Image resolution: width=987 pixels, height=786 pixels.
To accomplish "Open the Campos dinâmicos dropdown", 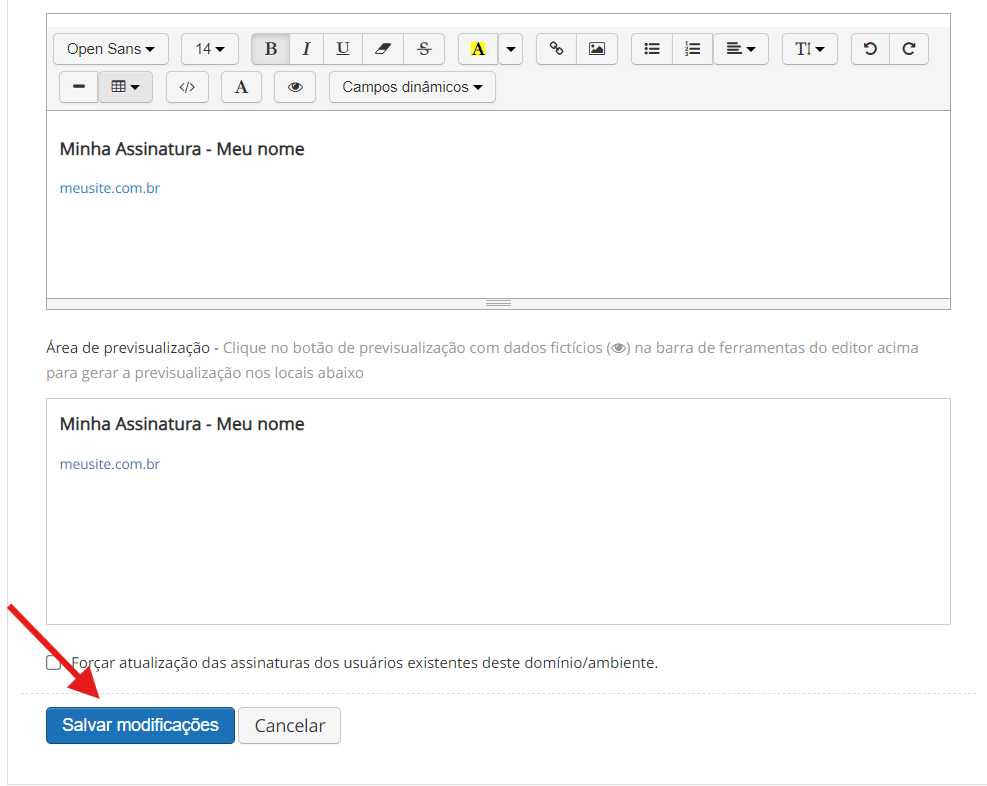I will tap(412, 87).
